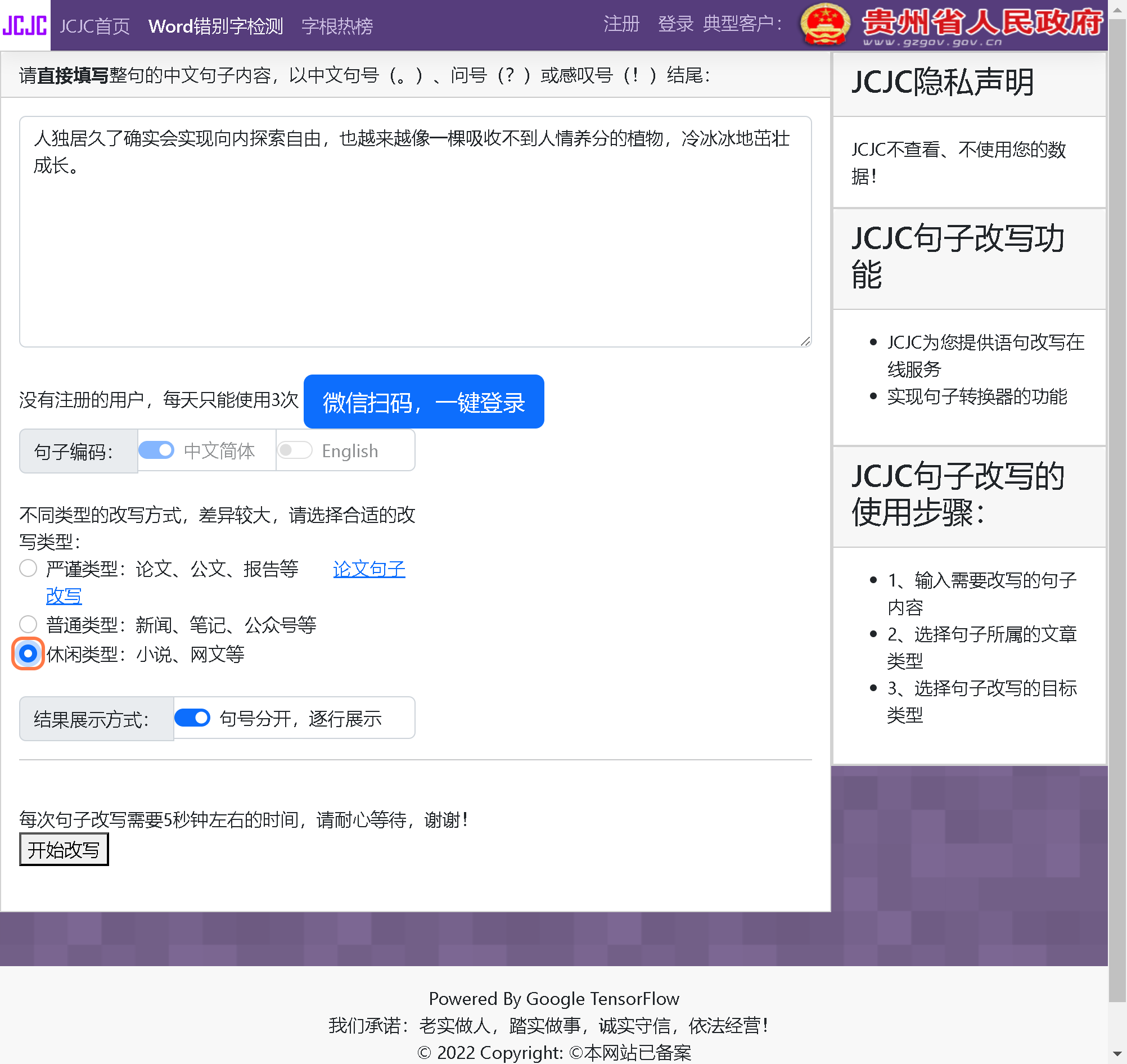Click the textarea resize handle corner
Image resolution: width=1127 pixels, height=1064 pixels.
(805, 341)
